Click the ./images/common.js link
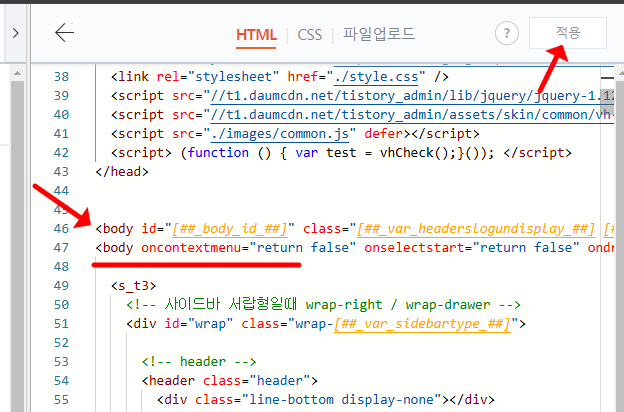 [x=280, y=134]
